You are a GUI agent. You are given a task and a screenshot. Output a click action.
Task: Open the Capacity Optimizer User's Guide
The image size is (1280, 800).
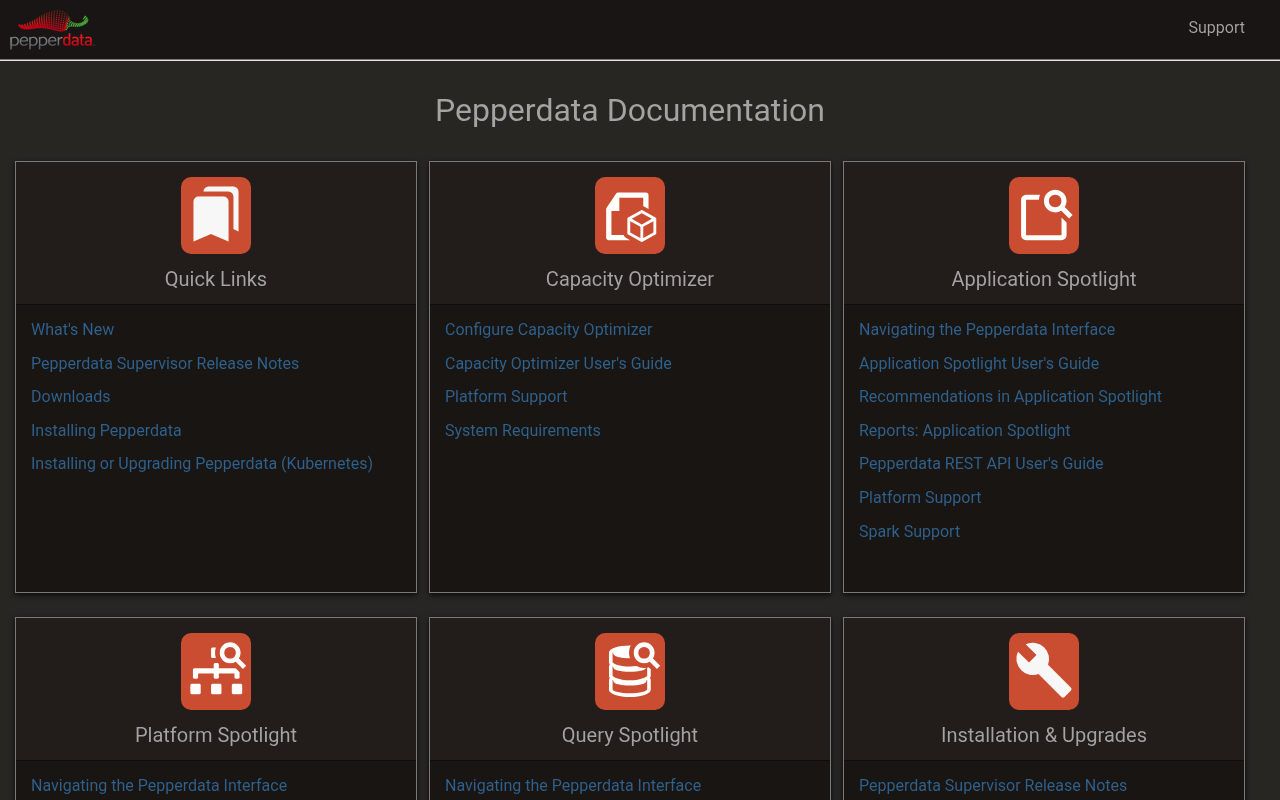point(558,363)
